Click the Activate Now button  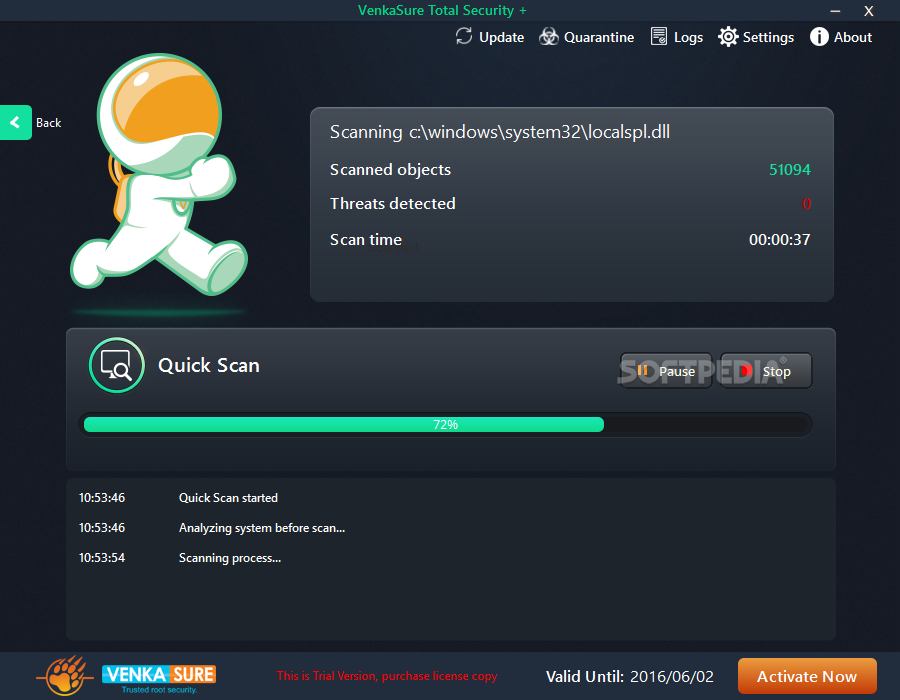[807, 676]
